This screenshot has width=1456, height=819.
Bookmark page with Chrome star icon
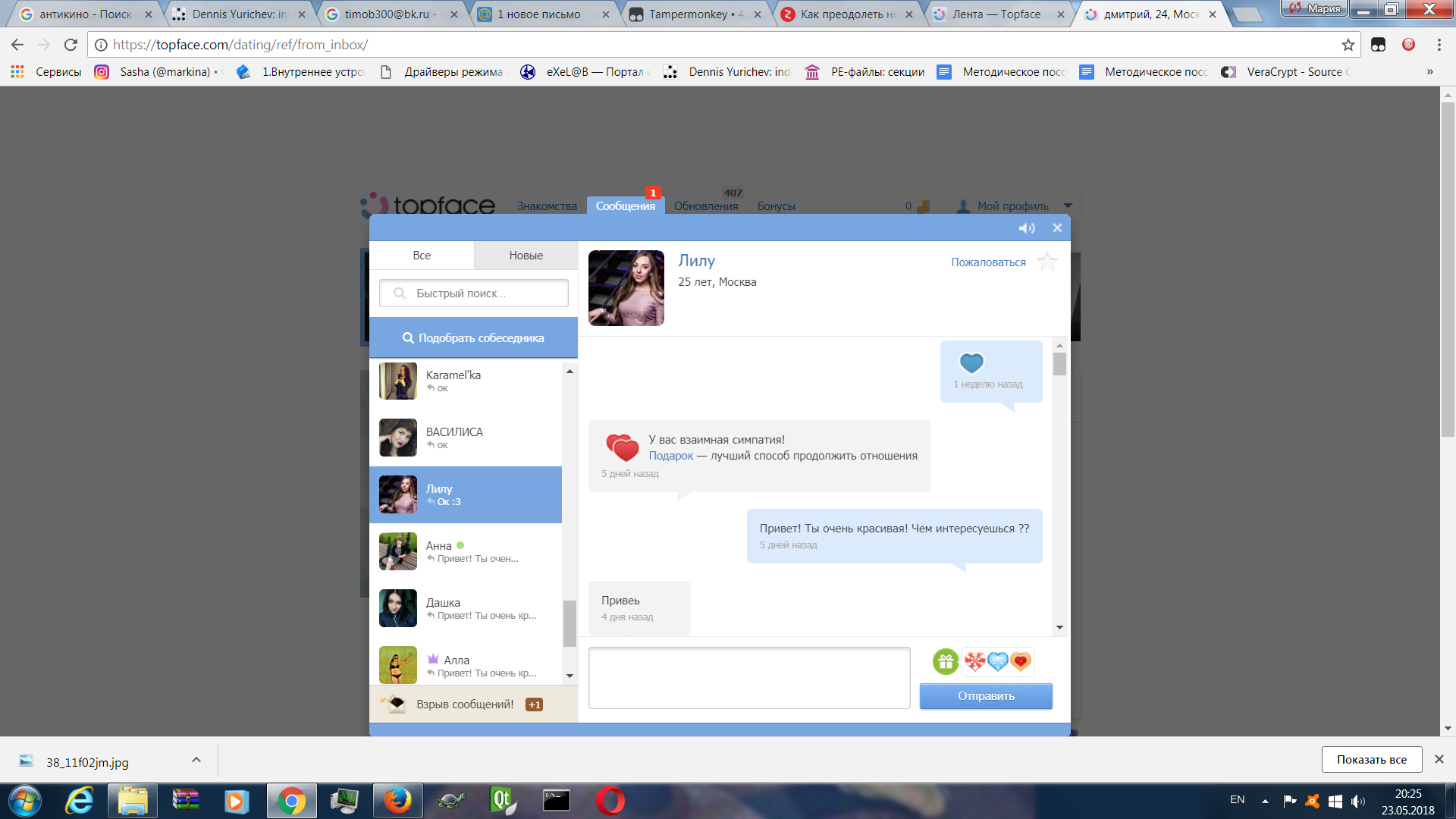(x=1348, y=45)
